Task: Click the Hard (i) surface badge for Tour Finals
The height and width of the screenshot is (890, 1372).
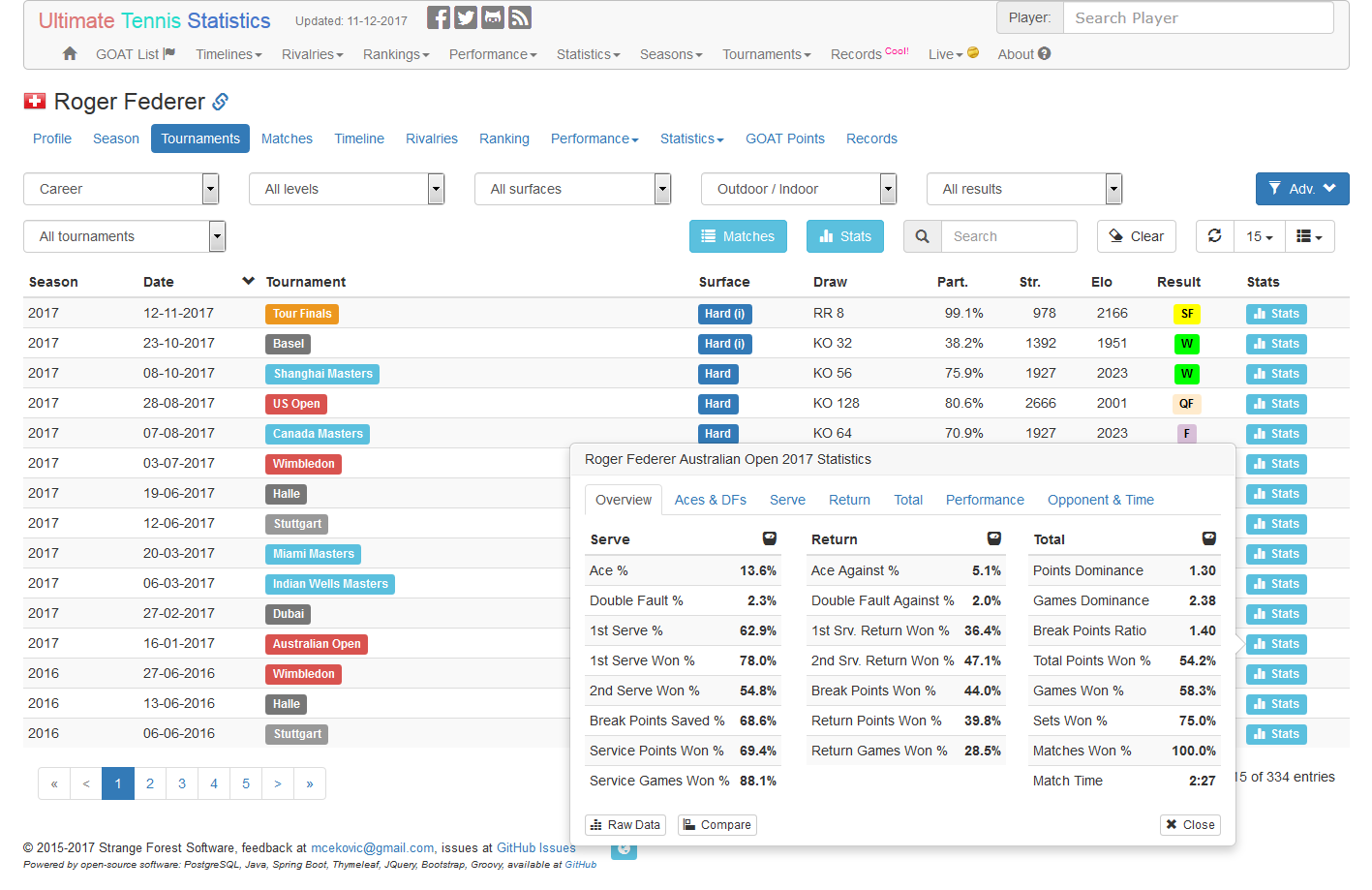Action: point(724,314)
